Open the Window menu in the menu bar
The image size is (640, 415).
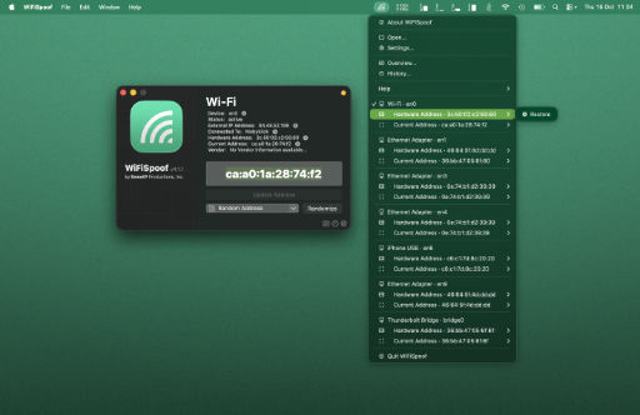pos(109,7)
